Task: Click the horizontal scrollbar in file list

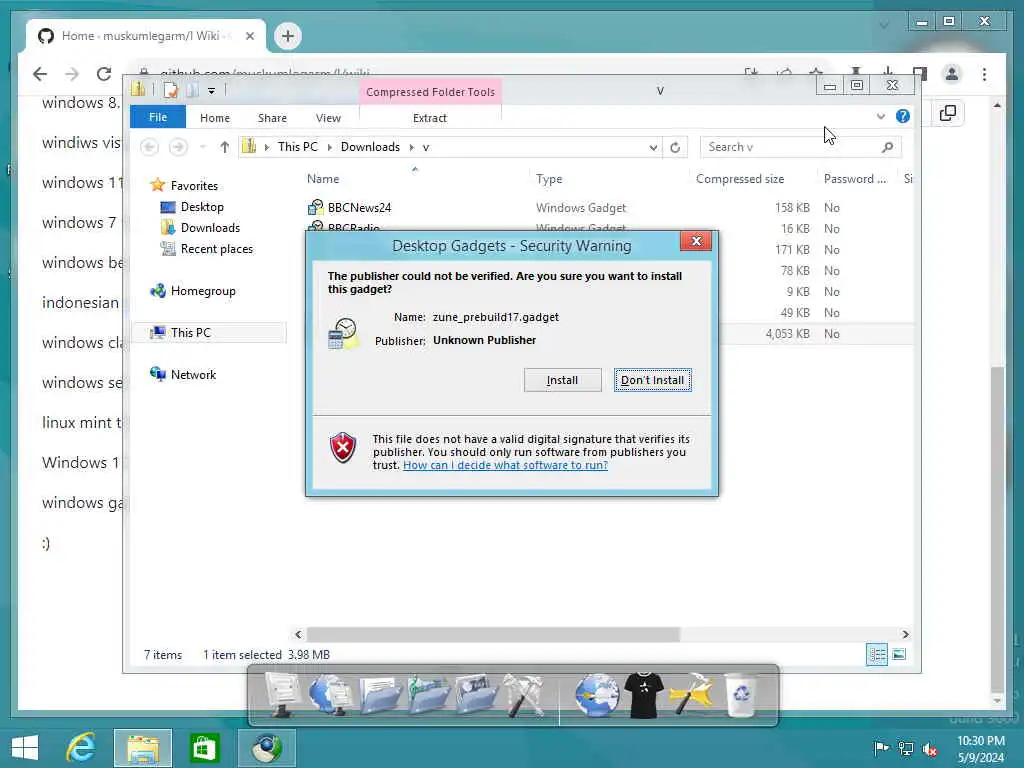Action: coord(493,634)
